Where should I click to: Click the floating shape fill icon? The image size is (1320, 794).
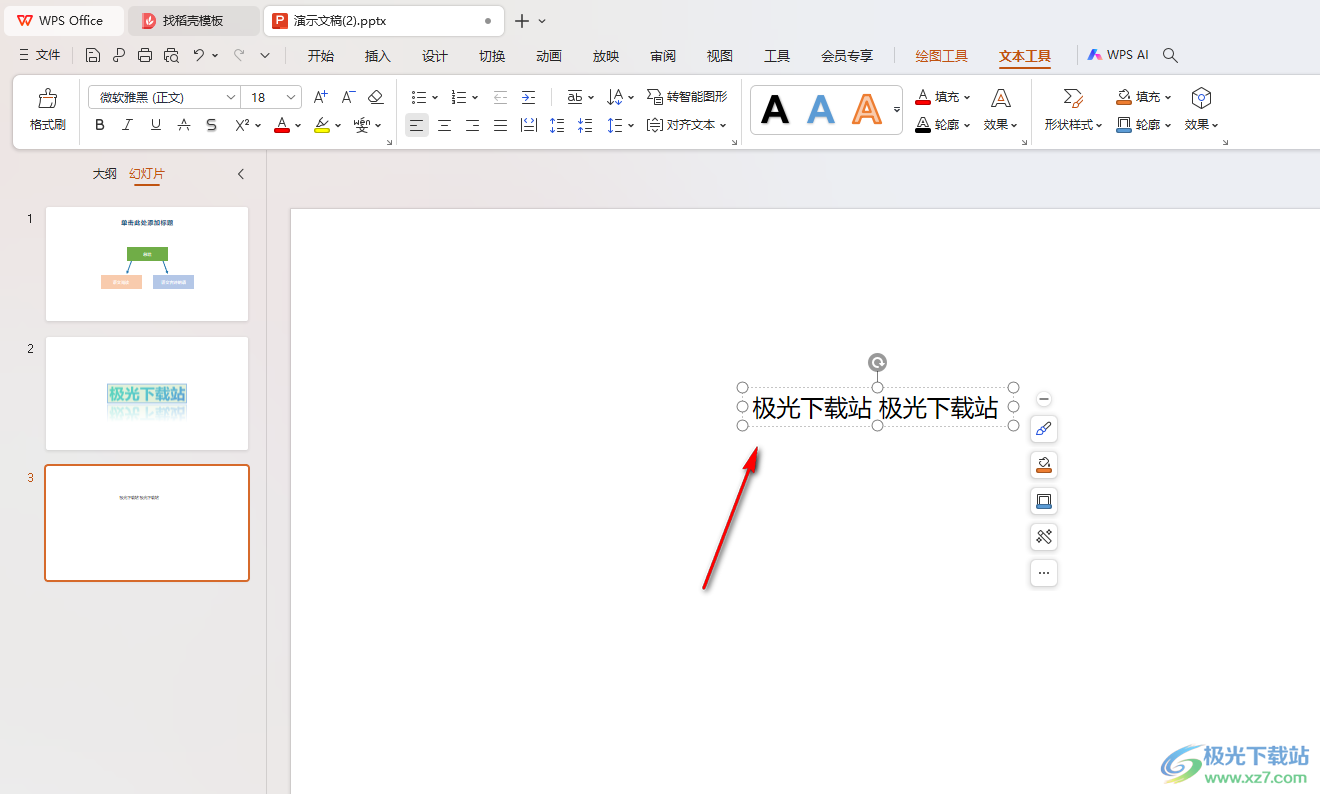click(x=1044, y=465)
